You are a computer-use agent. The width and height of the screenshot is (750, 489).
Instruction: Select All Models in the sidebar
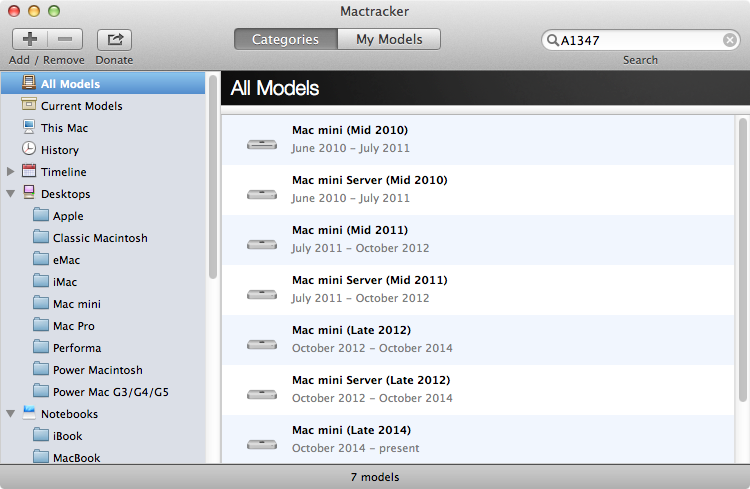click(x=103, y=84)
